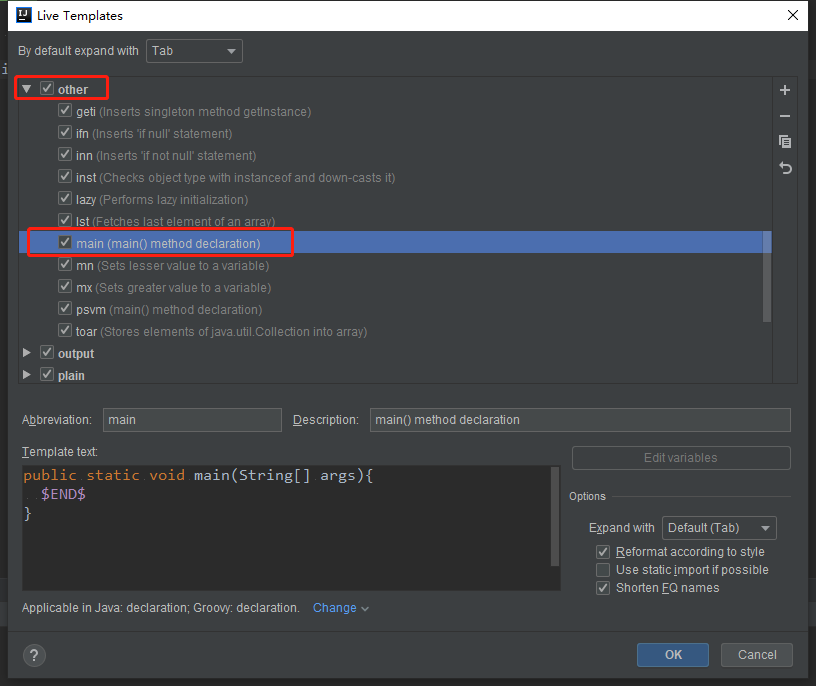The width and height of the screenshot is (816, 686).
Task: Duplicate the selected template with copy icon
Action: [785, 142]
